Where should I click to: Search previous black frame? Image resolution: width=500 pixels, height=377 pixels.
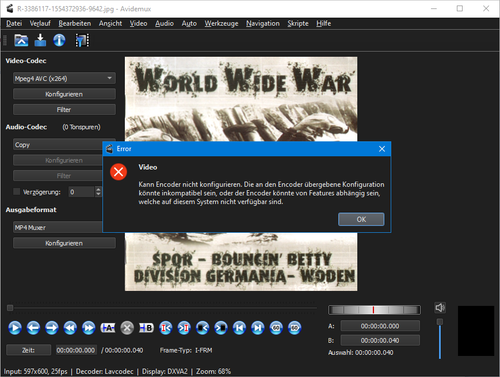(x=202, y=328)
